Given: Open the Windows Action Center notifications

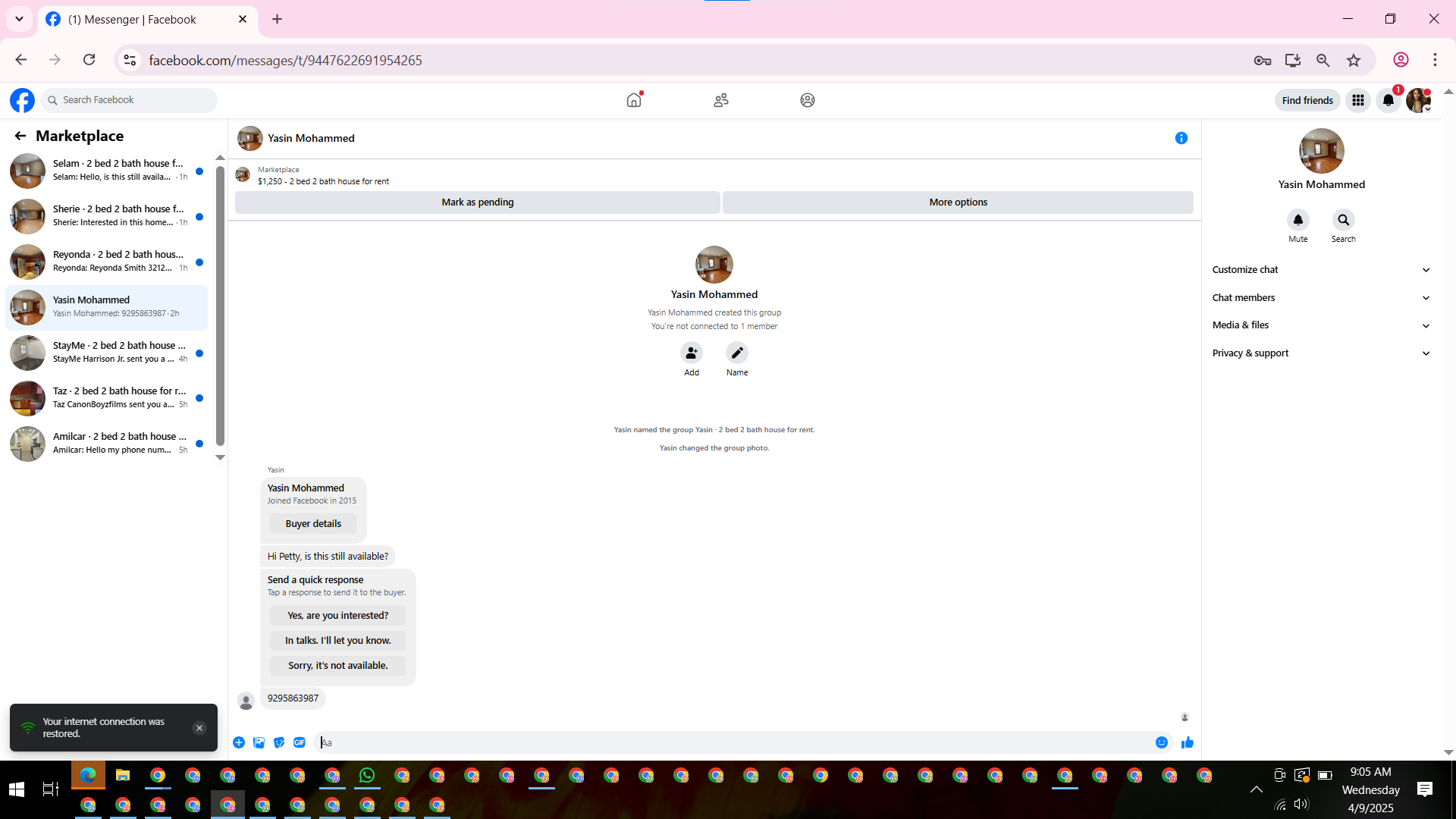Looking at the screenshot, I should pos(1425,789).
